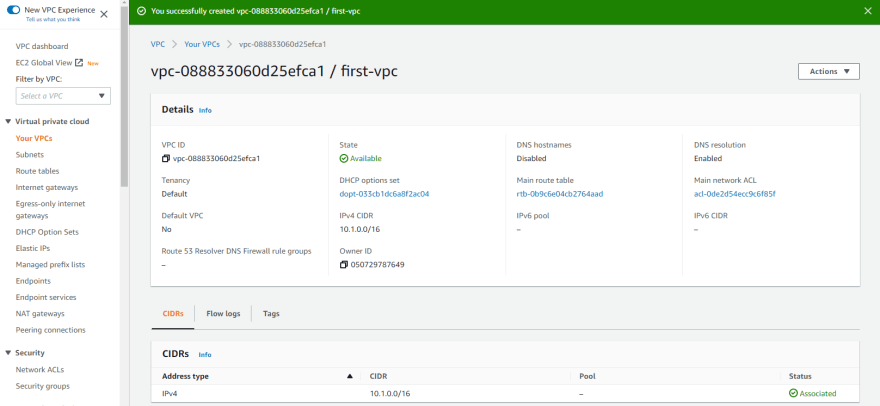Click the Owner ID value 050729787649
880x406 pixels.
378,264
